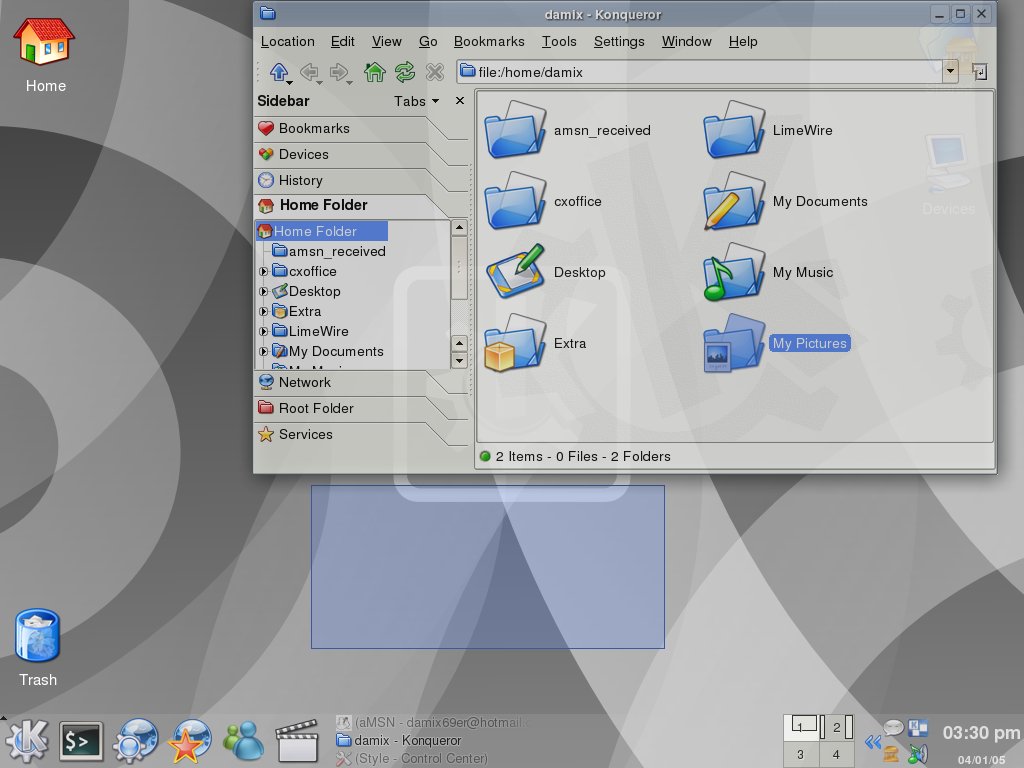Open the K menu in the panel
The width and height of the screenshot is (1024, 768).
pyautogui.click(x=26, y=741)
